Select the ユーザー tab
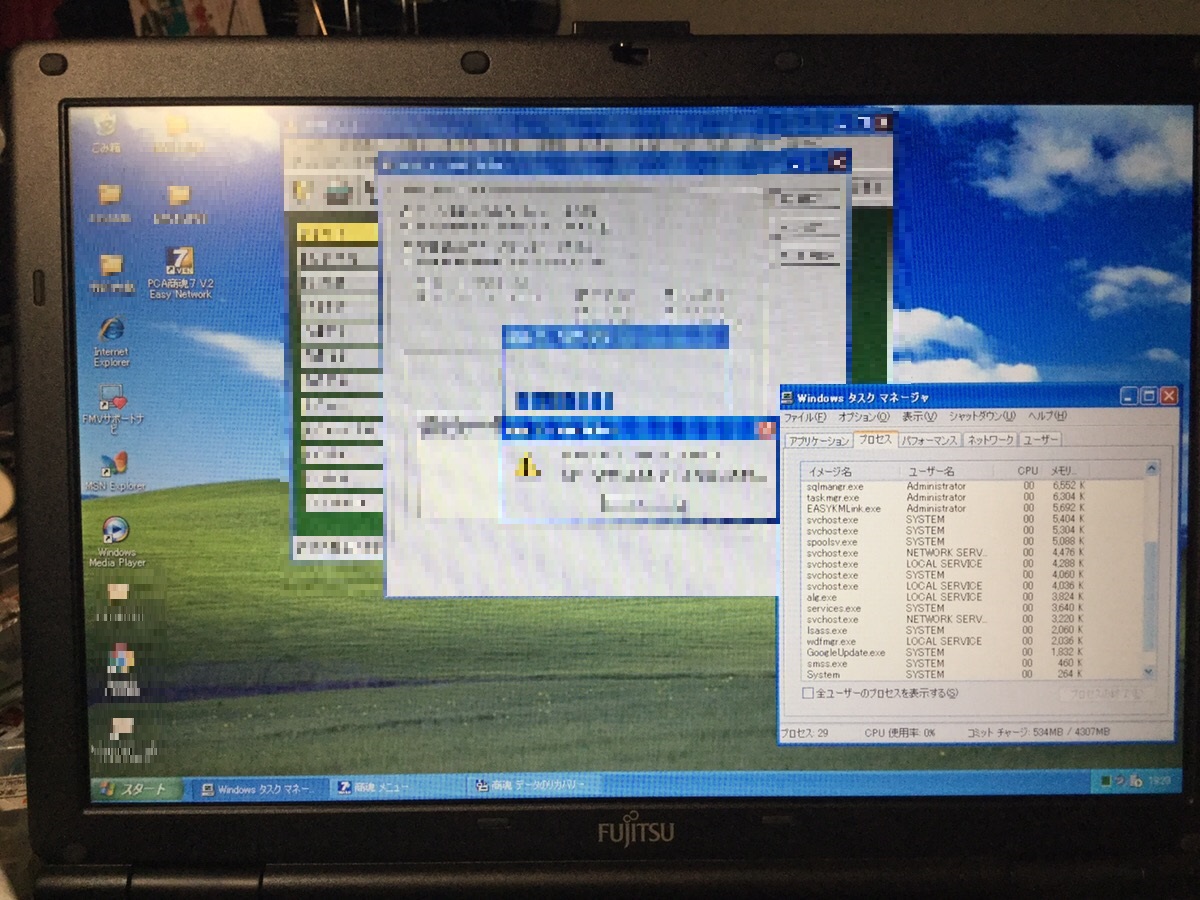The height and width of the screenshot is (900, 1200). [1037, 439]
